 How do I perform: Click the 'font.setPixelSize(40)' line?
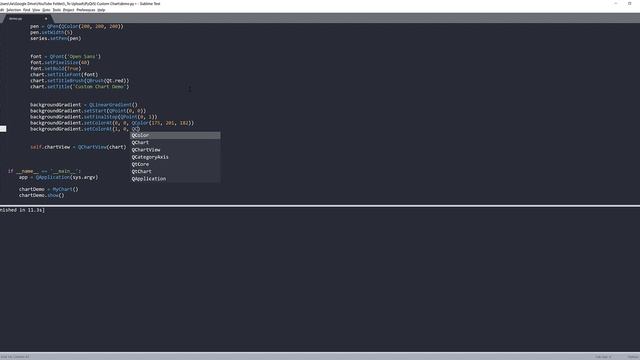pos(60,62)
